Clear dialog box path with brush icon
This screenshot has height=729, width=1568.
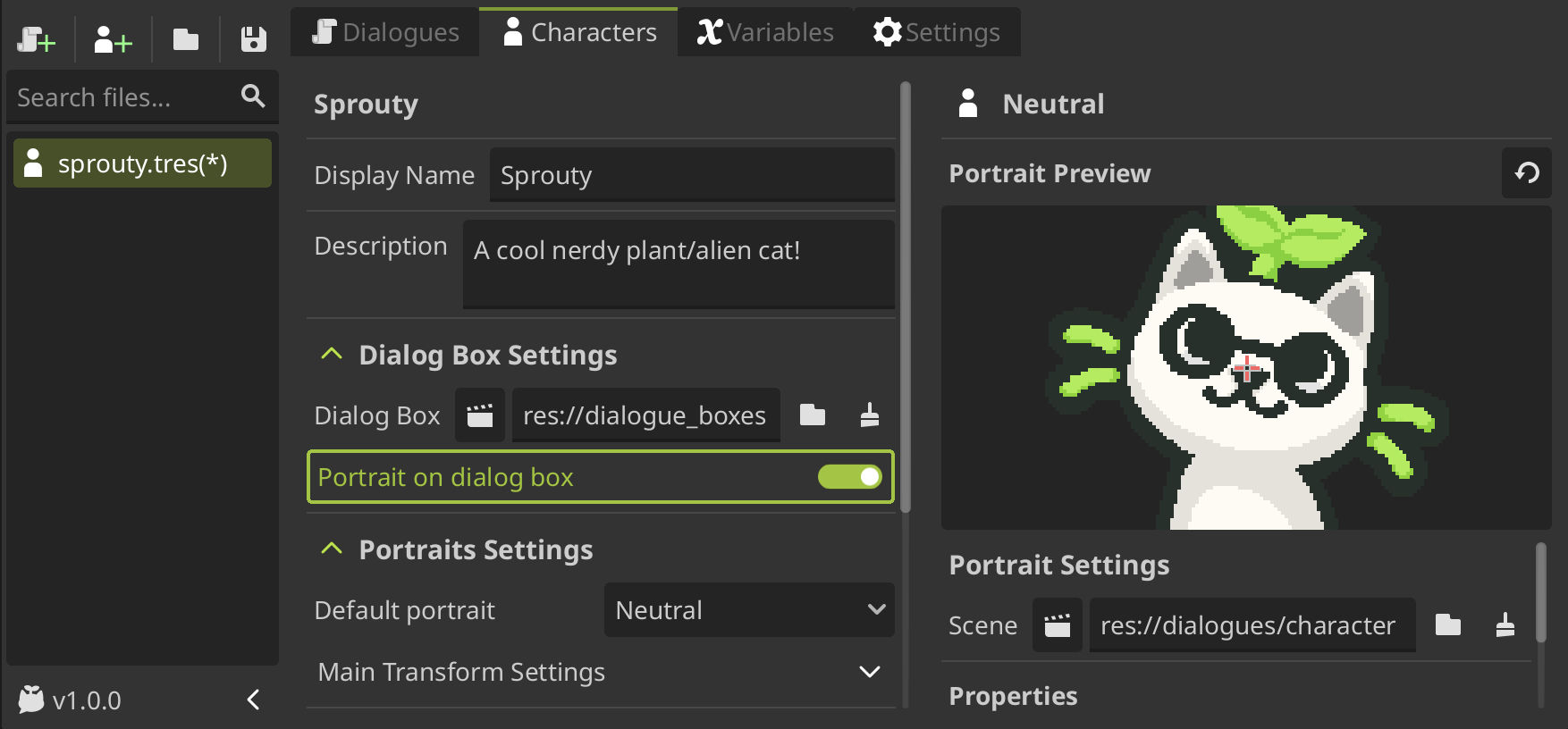[x=869, y=415]
